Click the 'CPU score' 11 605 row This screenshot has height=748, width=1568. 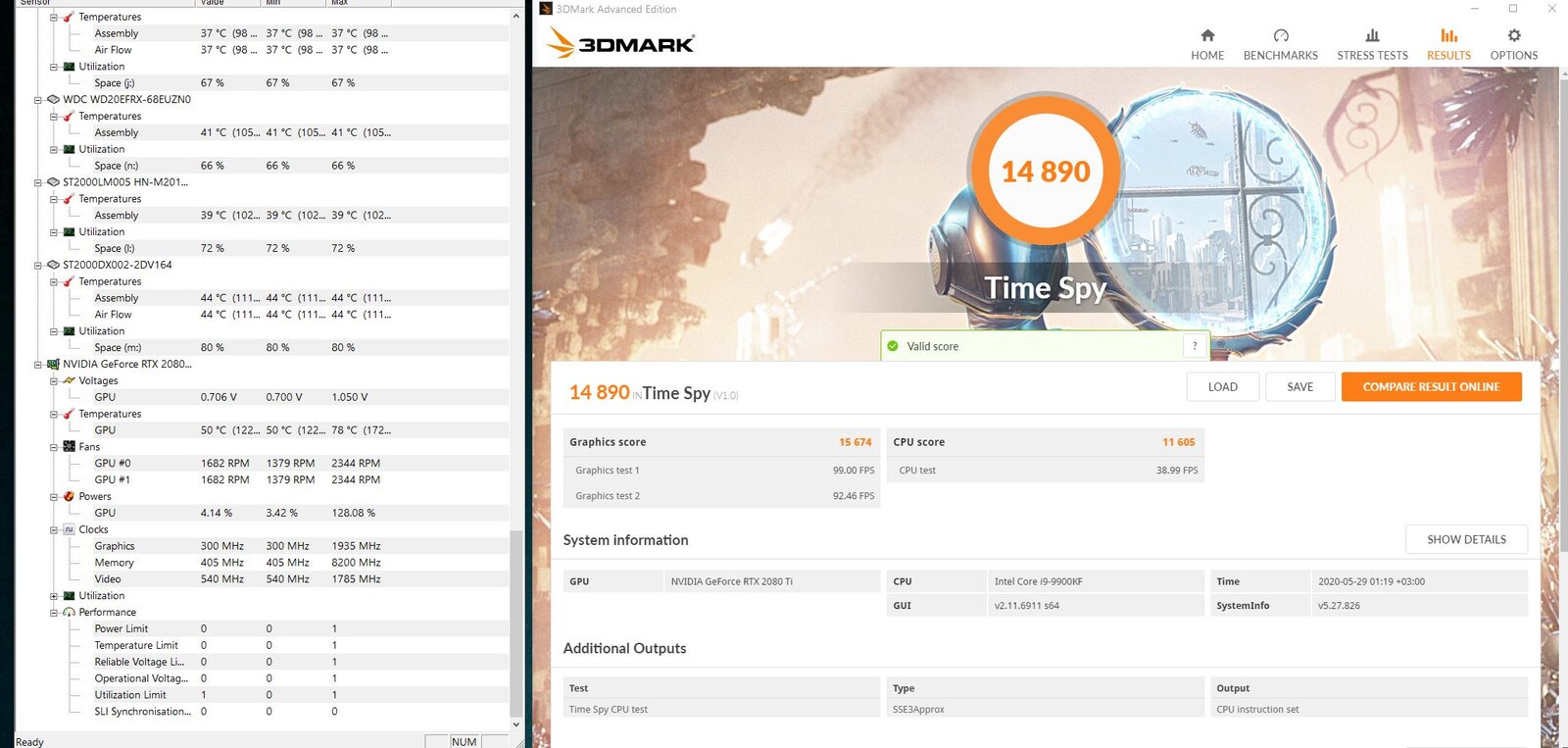coord(1045,442)
